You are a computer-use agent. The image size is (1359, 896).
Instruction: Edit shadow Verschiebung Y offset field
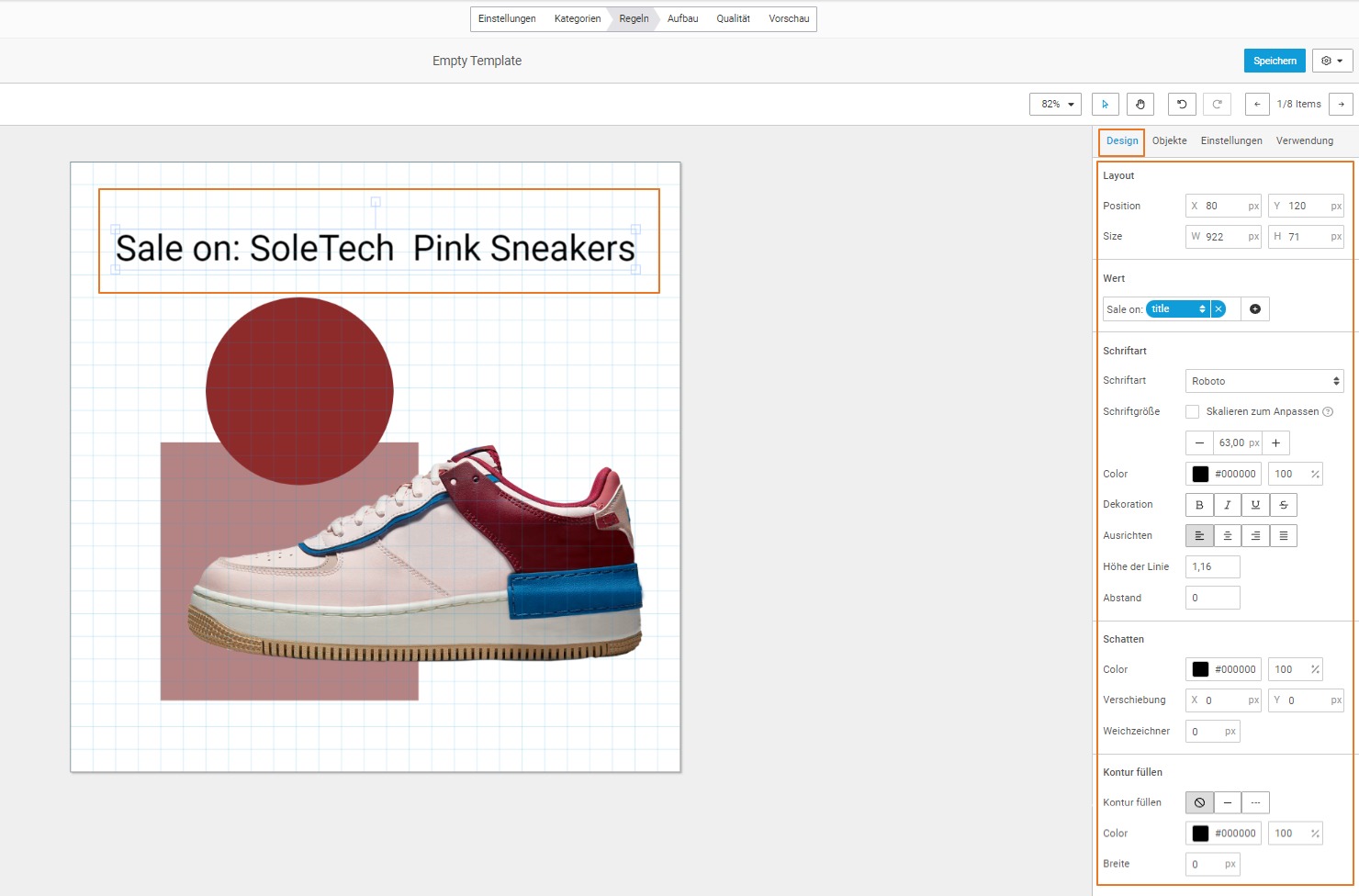tap(1306, 700)
